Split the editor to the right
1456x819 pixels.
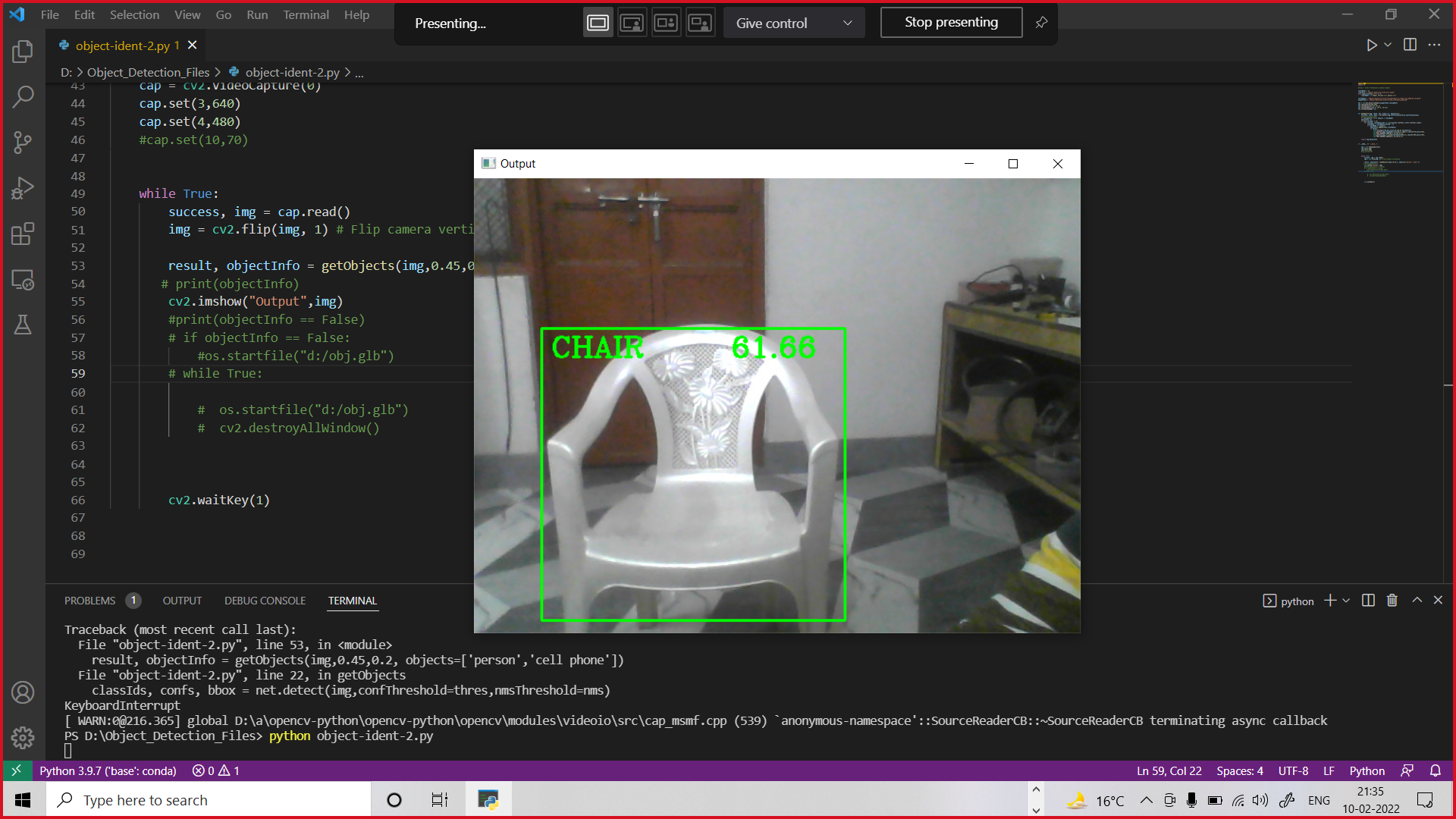coord(1410,45)
